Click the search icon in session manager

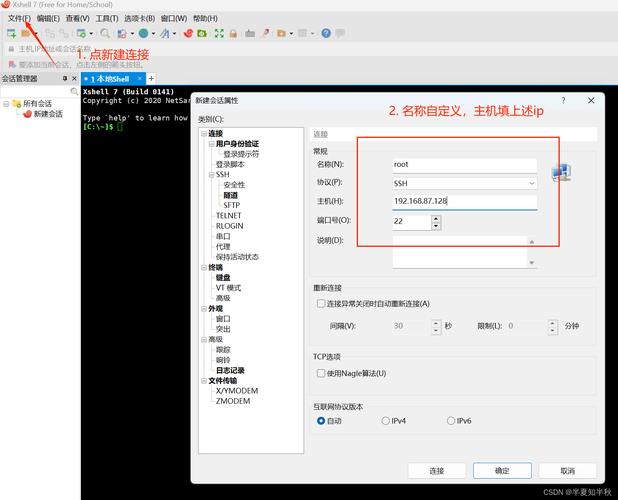pyautogui.click(x=74, y=91)
